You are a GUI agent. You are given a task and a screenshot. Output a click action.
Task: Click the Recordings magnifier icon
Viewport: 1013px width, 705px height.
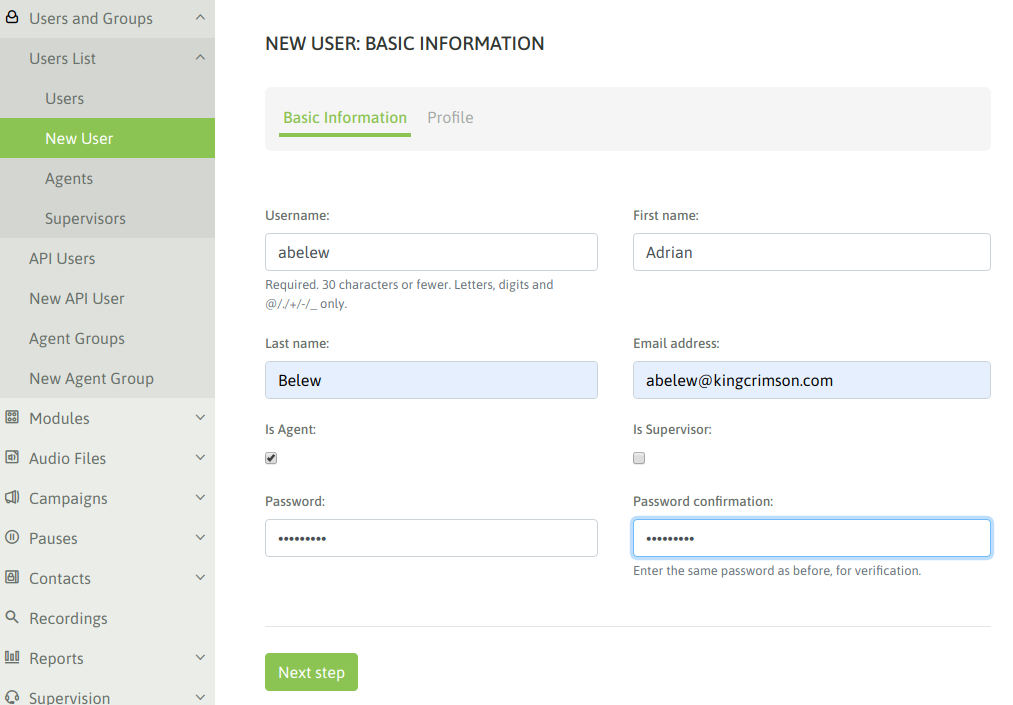(12, 617)
